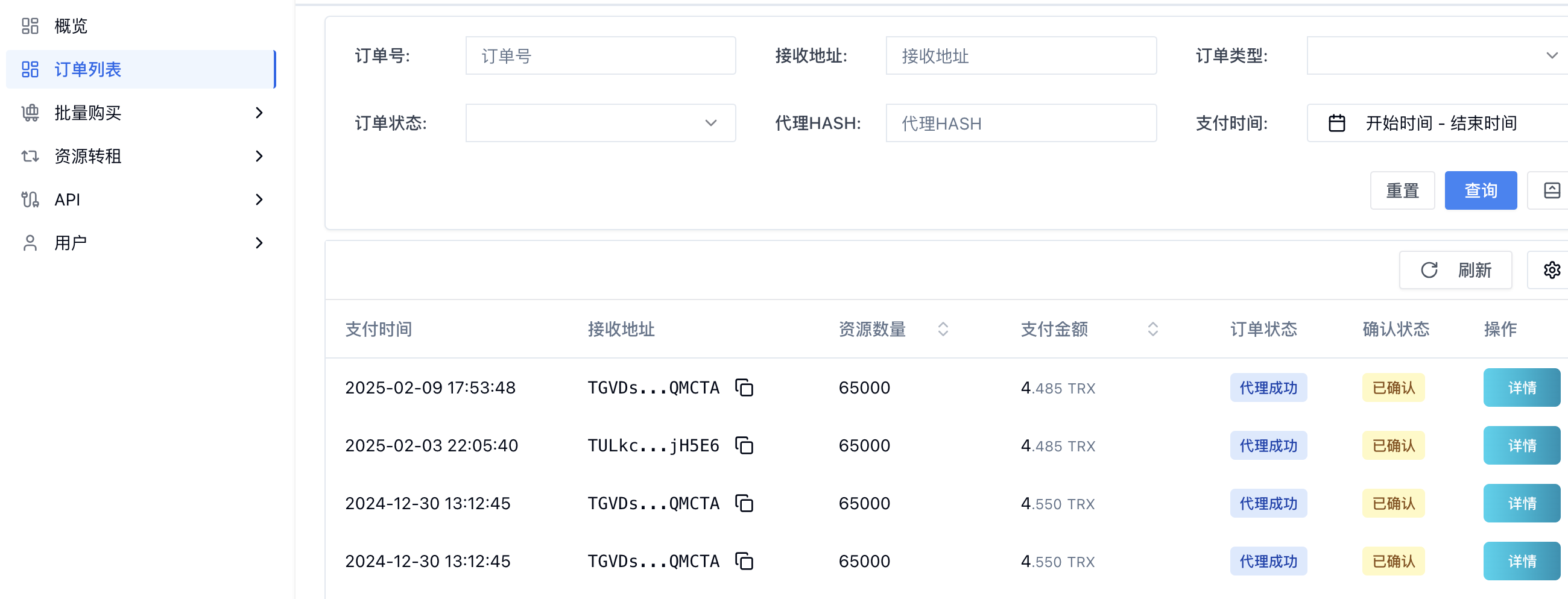
Task: Click the 2025-02-03 22:05:40 payment time
Action: click(431, 445)
